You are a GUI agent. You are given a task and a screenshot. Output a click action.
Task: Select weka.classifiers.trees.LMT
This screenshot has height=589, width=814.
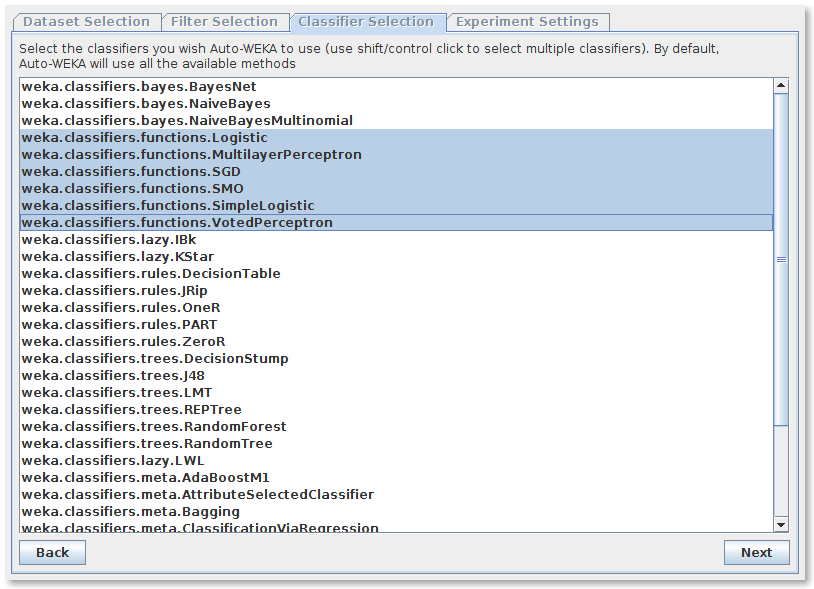397,393
